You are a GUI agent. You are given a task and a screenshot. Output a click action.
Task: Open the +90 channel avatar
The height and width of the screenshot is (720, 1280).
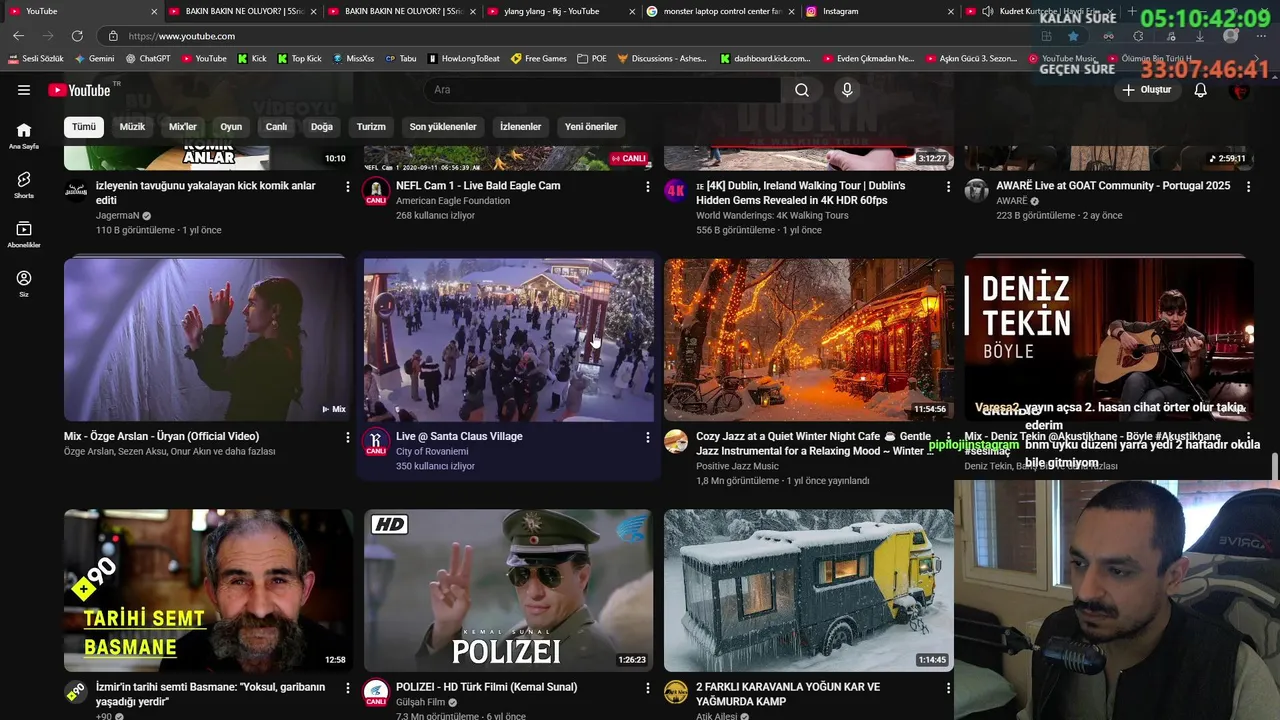[76, 693]
